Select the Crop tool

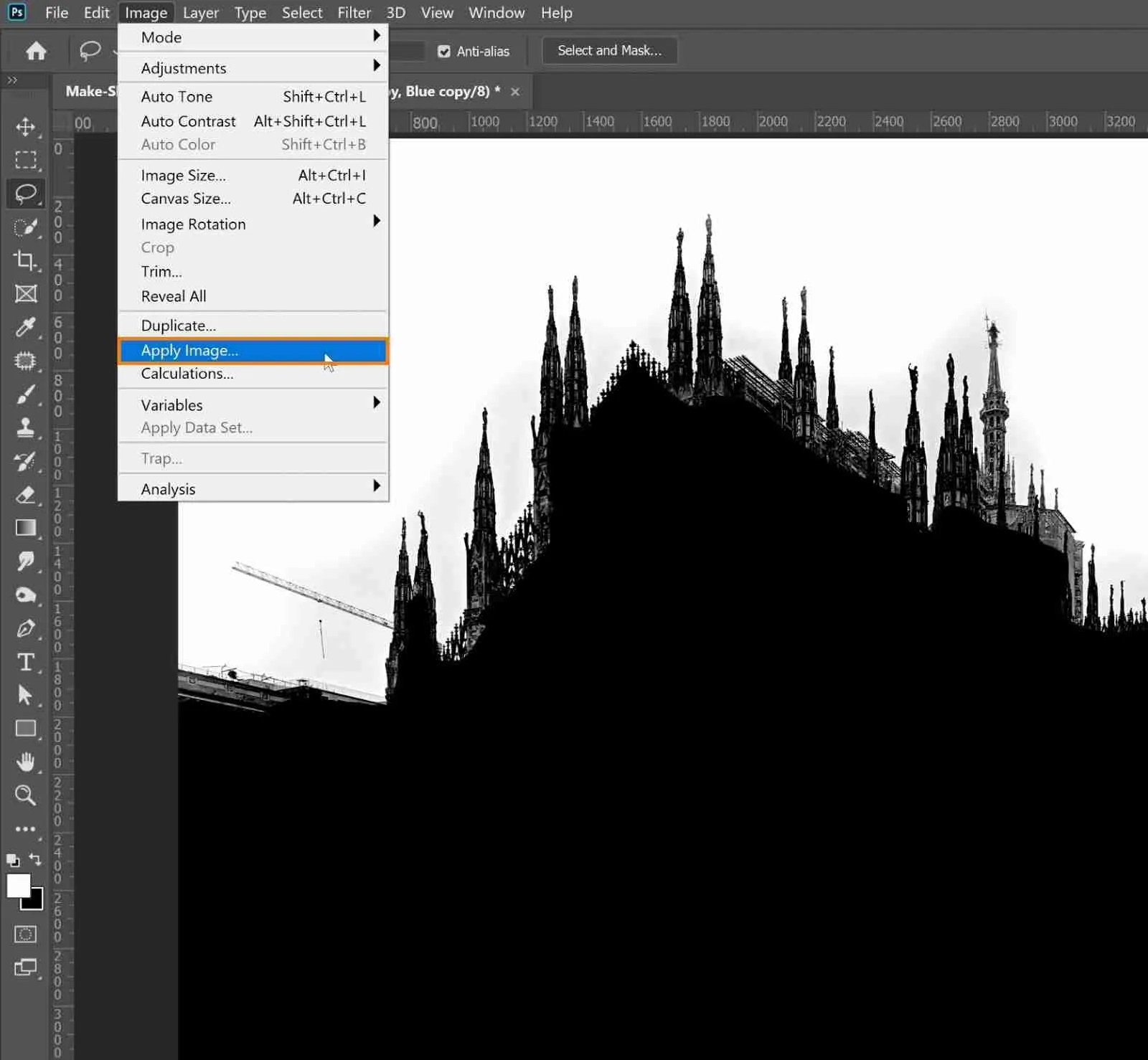click(x=26, y=261)
